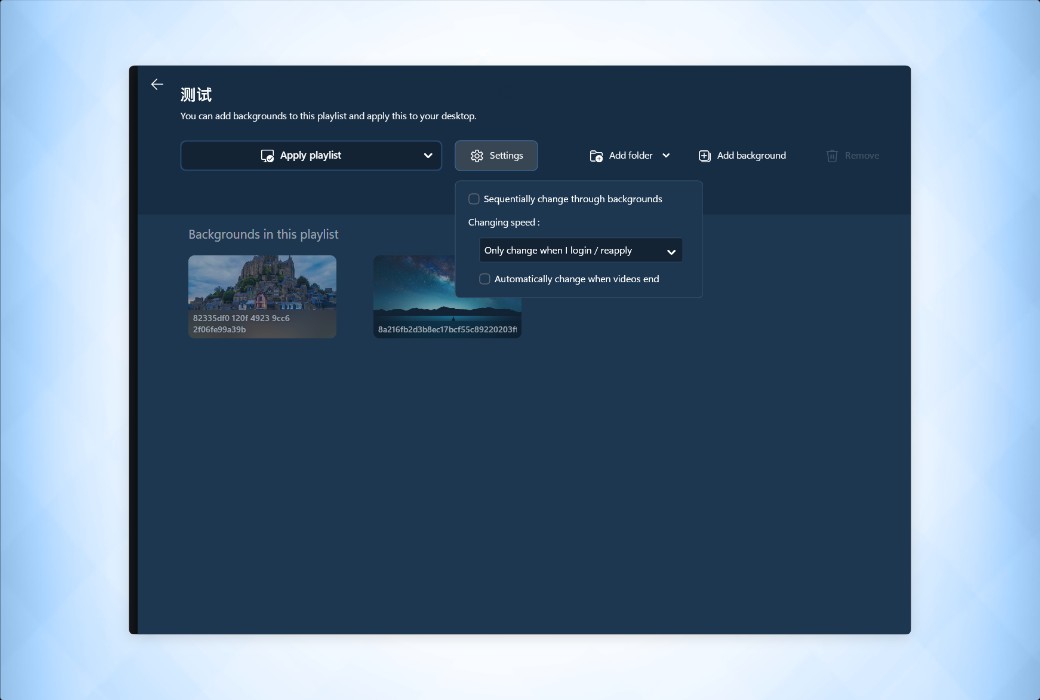Open the Changing speed dropdown

(x=580, y=250)
